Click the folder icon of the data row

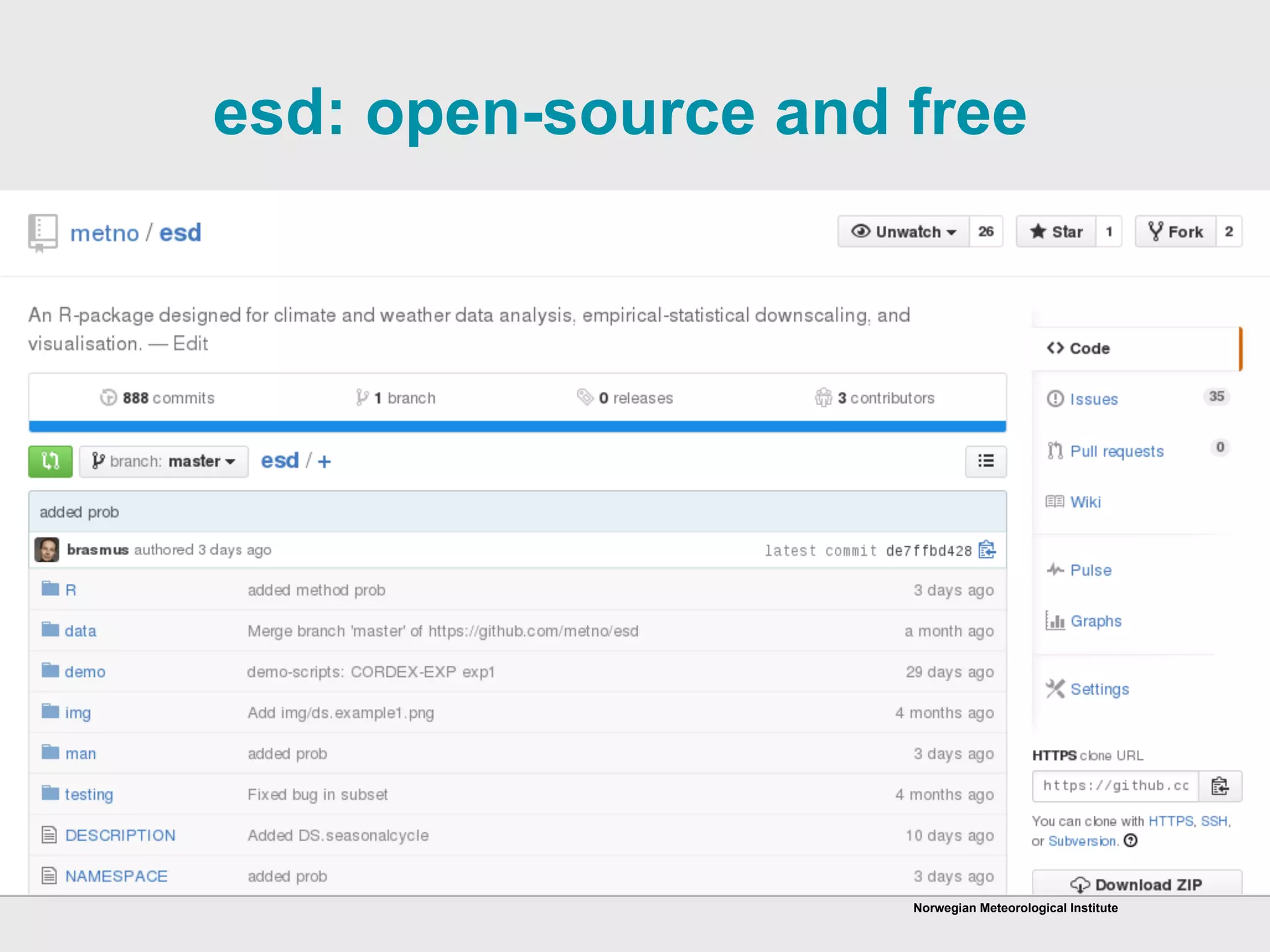(50, 629)
